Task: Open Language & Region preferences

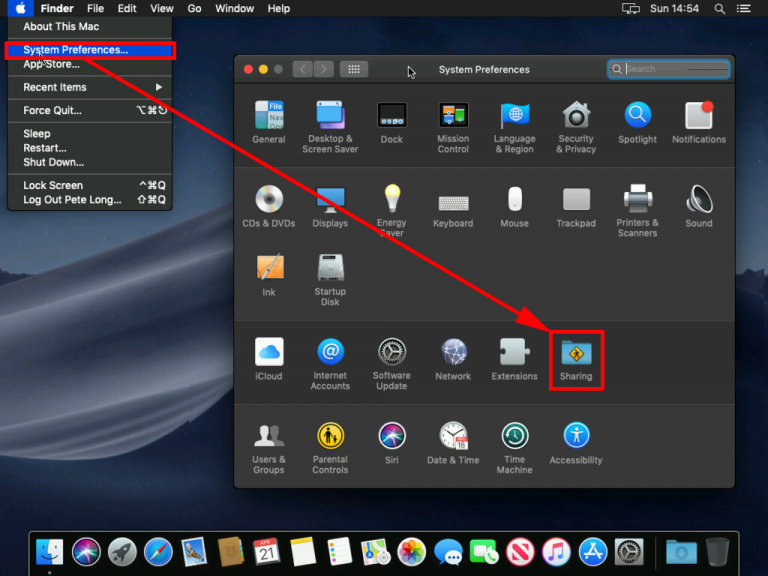Action: point(514,127)
